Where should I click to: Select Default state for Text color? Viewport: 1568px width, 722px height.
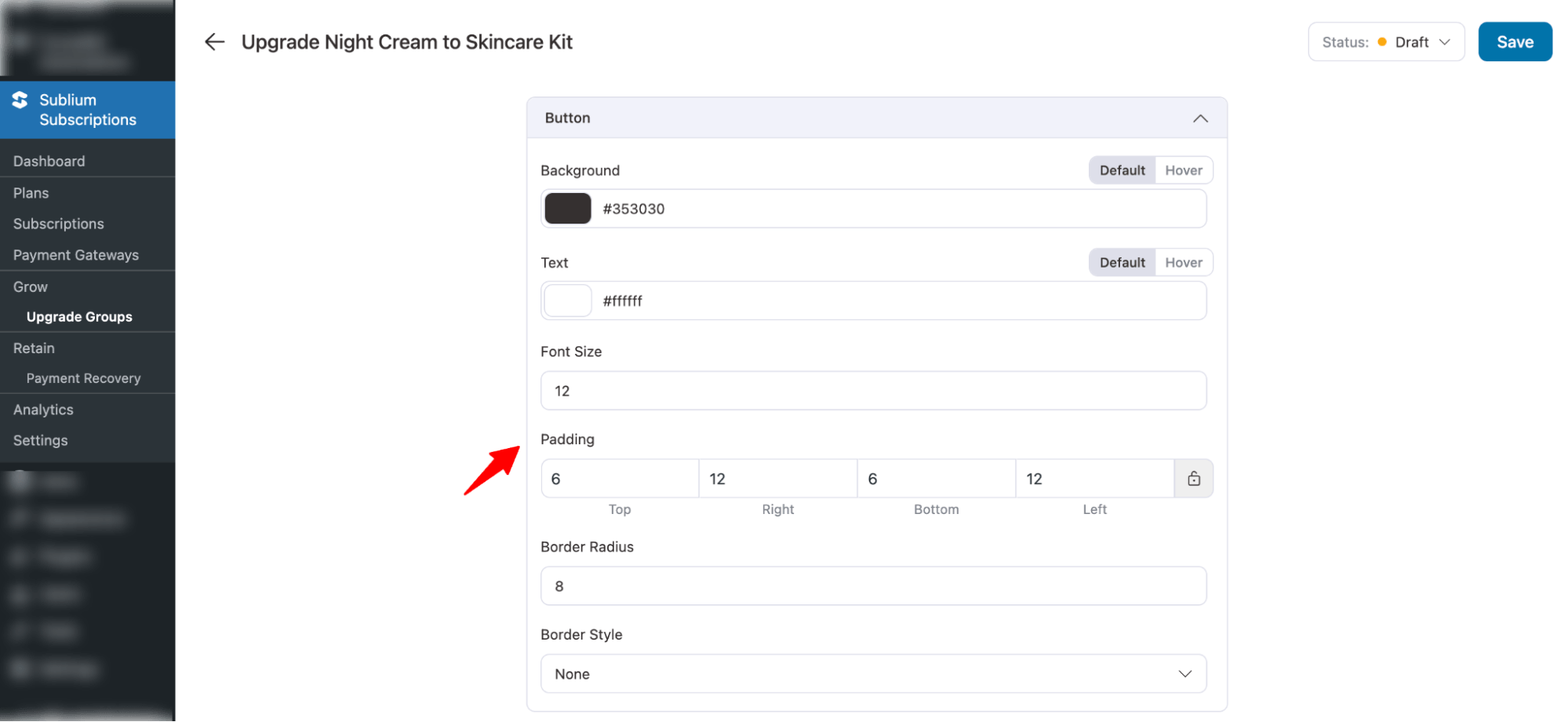(1122, 263)
